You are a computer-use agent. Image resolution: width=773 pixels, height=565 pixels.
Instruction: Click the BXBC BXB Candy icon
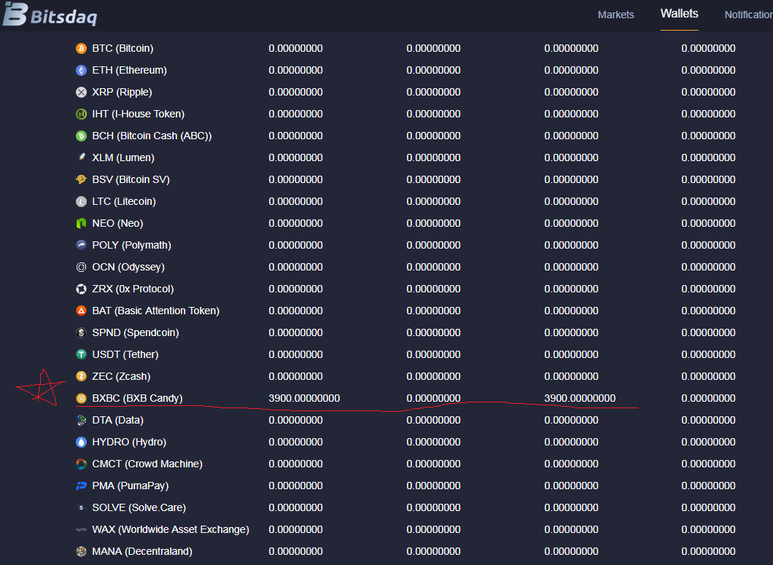(x=81, y=398)
